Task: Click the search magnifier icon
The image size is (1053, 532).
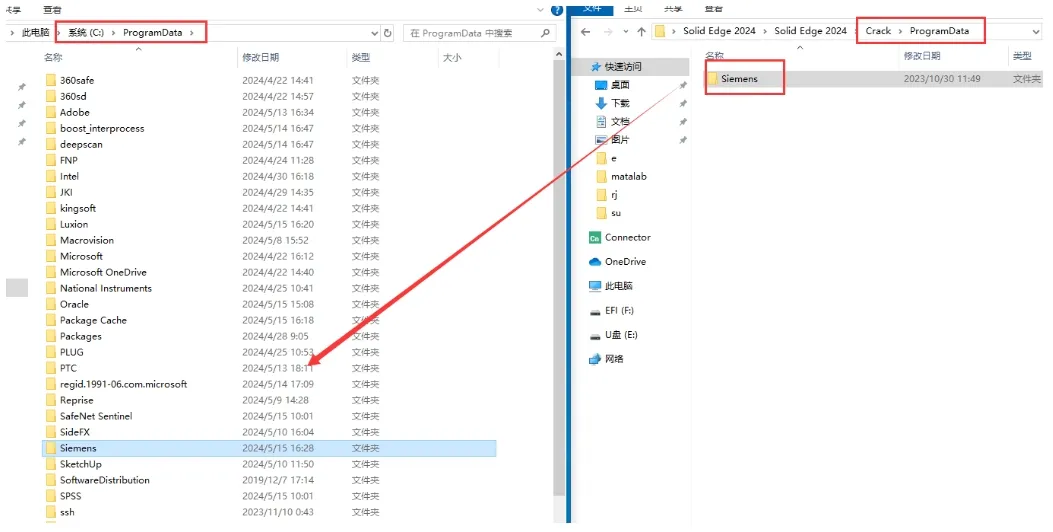Action: [x=545, y=33]
